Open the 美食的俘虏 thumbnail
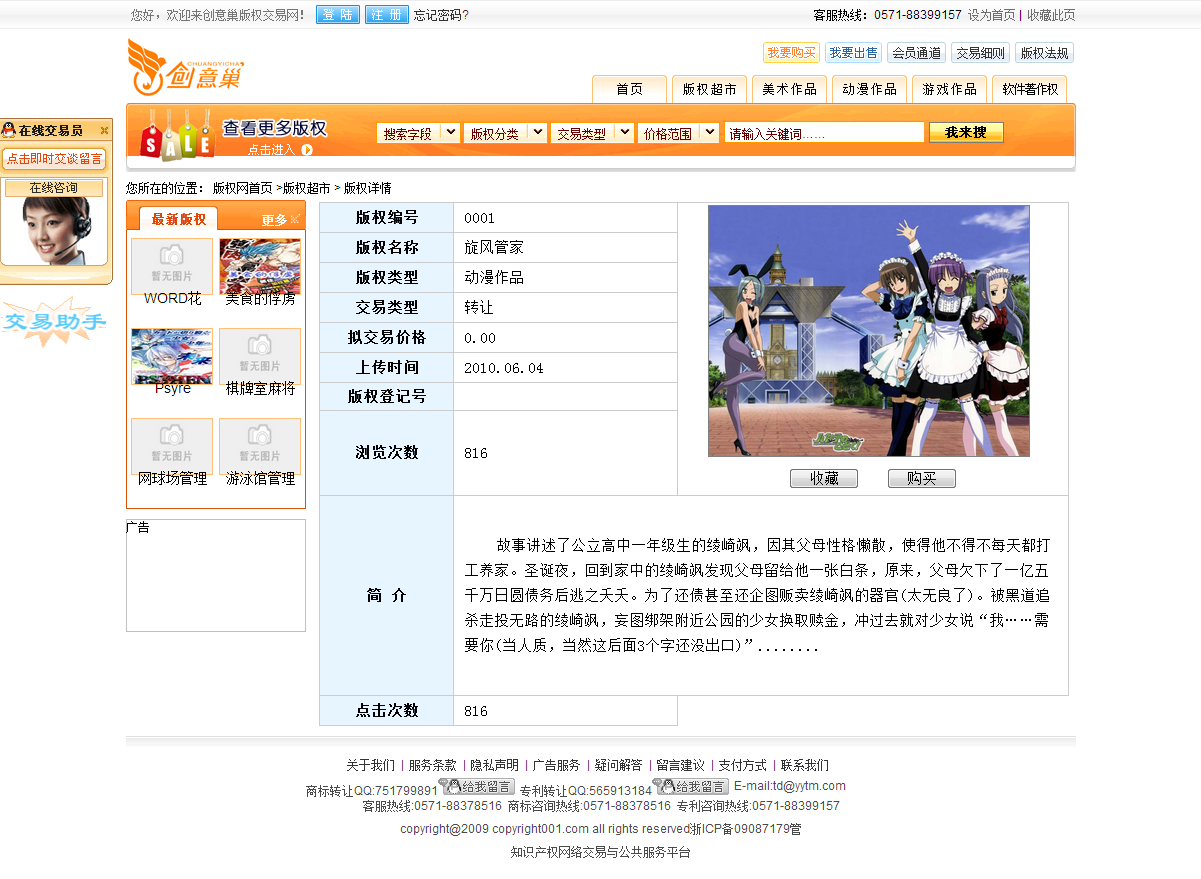The width and height of the screenshot is (1201, 879). pyautogui.click(x=260, y=266)
